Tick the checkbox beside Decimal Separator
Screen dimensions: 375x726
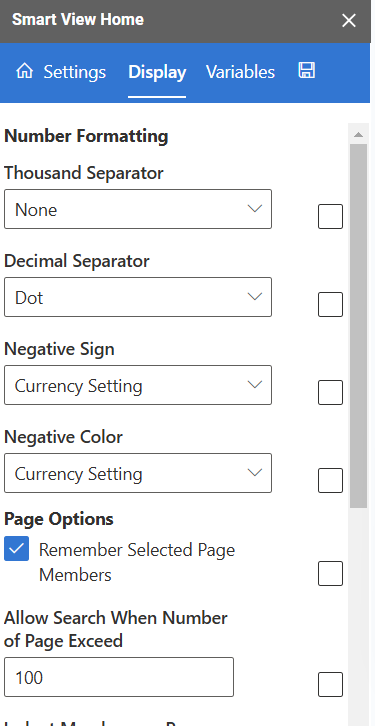[x=331, y=304]
